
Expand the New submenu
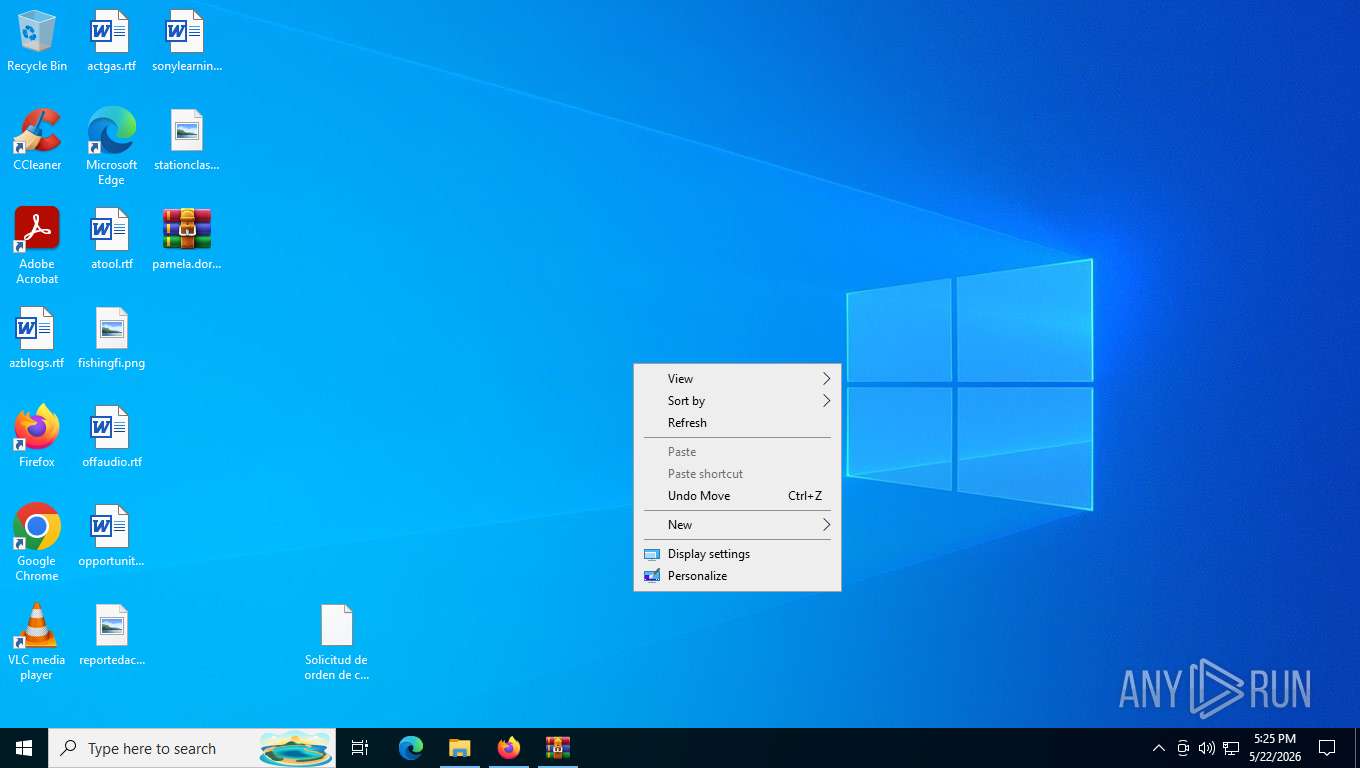tap(737, 525)
